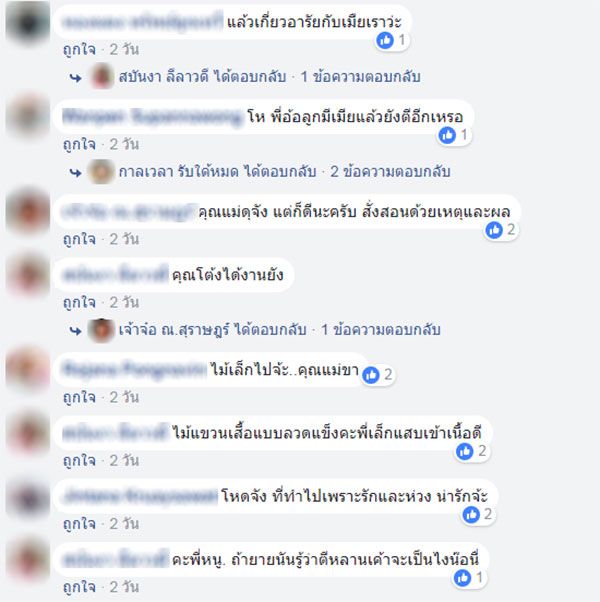Like the "คุณแม่ดุจัง" comment via ถูกใจ

point(79,239)
